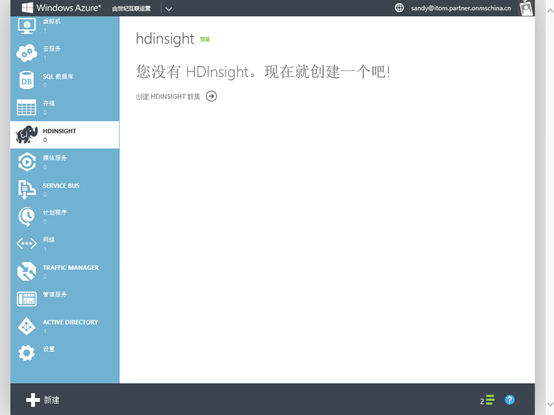
Task: Show the notifications list icon
Action: click(x=490, y=400)
